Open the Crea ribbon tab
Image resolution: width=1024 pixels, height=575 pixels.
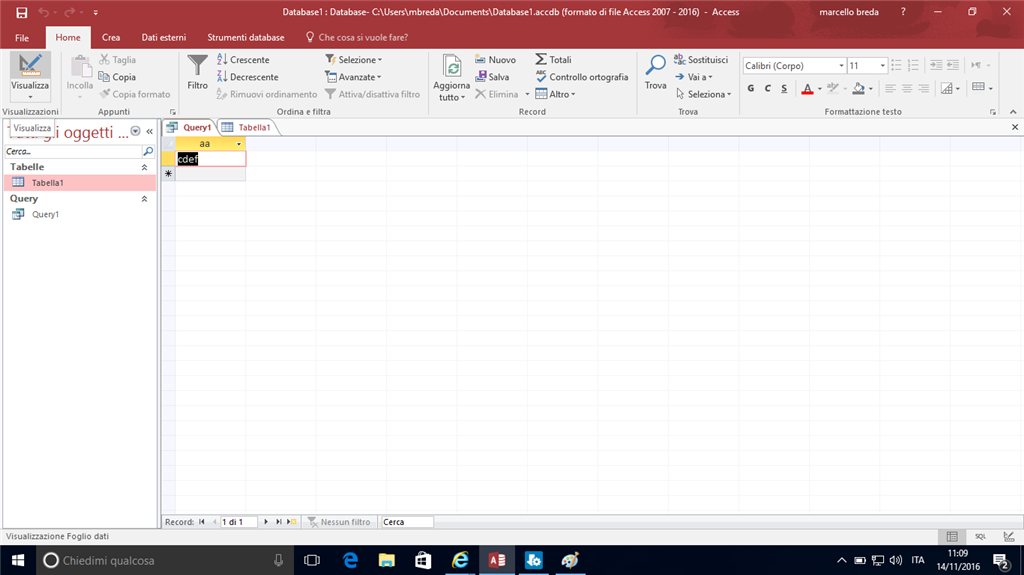pyautogui.click(x=111, y=37)
